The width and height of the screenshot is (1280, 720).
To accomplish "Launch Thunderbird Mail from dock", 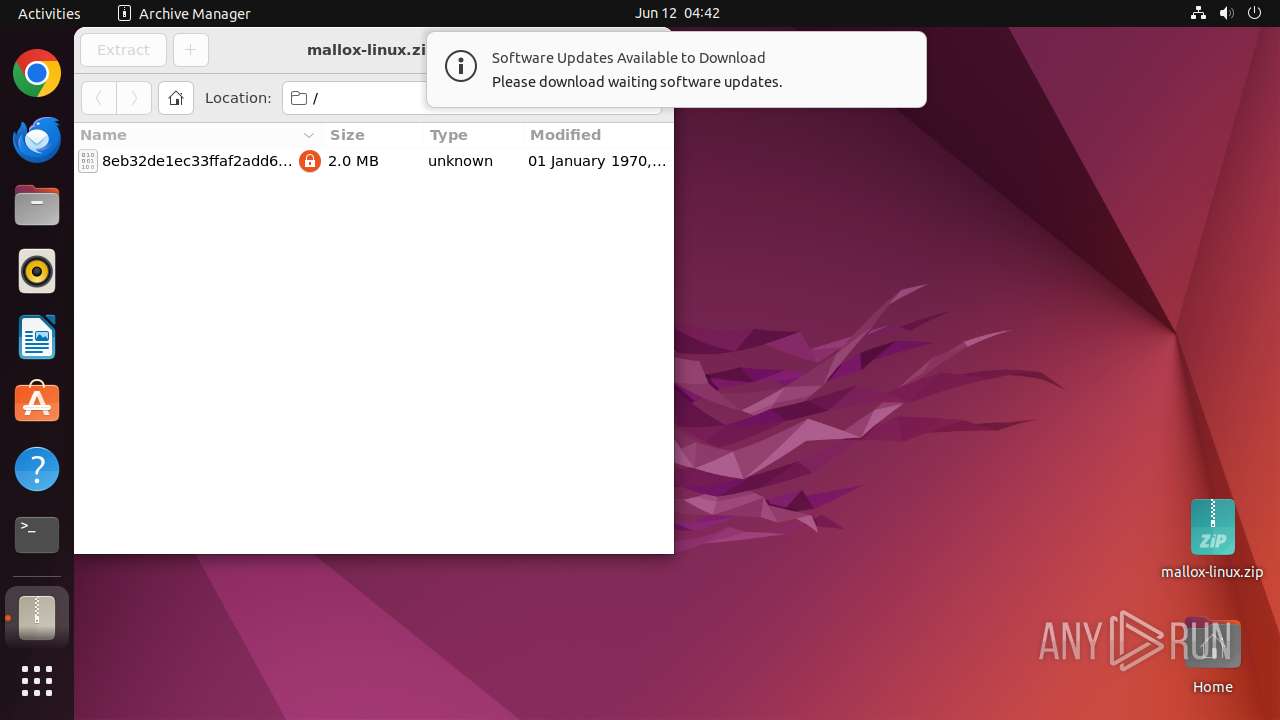I will click(x=37, y=139).
